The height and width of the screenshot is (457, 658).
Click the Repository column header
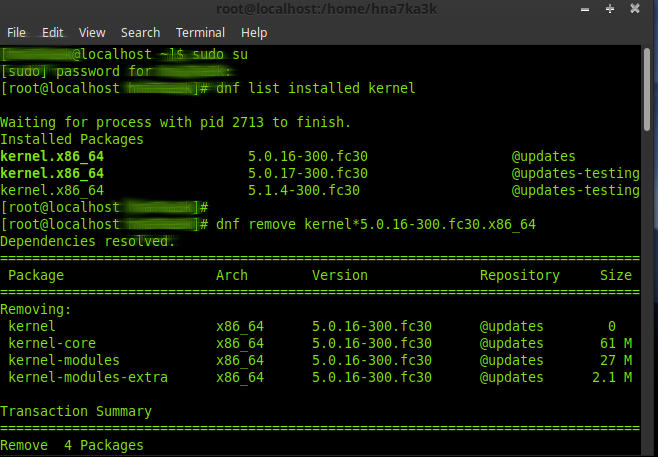[x=520, y=275]
